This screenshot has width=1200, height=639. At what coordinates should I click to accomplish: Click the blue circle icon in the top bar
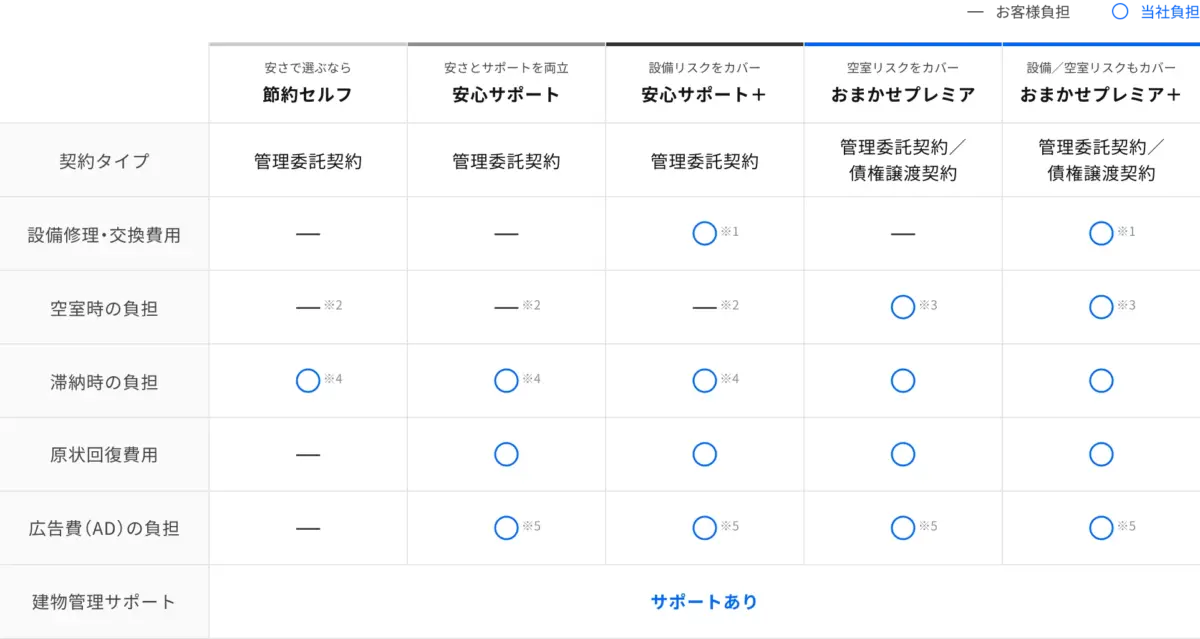click(1120, 13)
